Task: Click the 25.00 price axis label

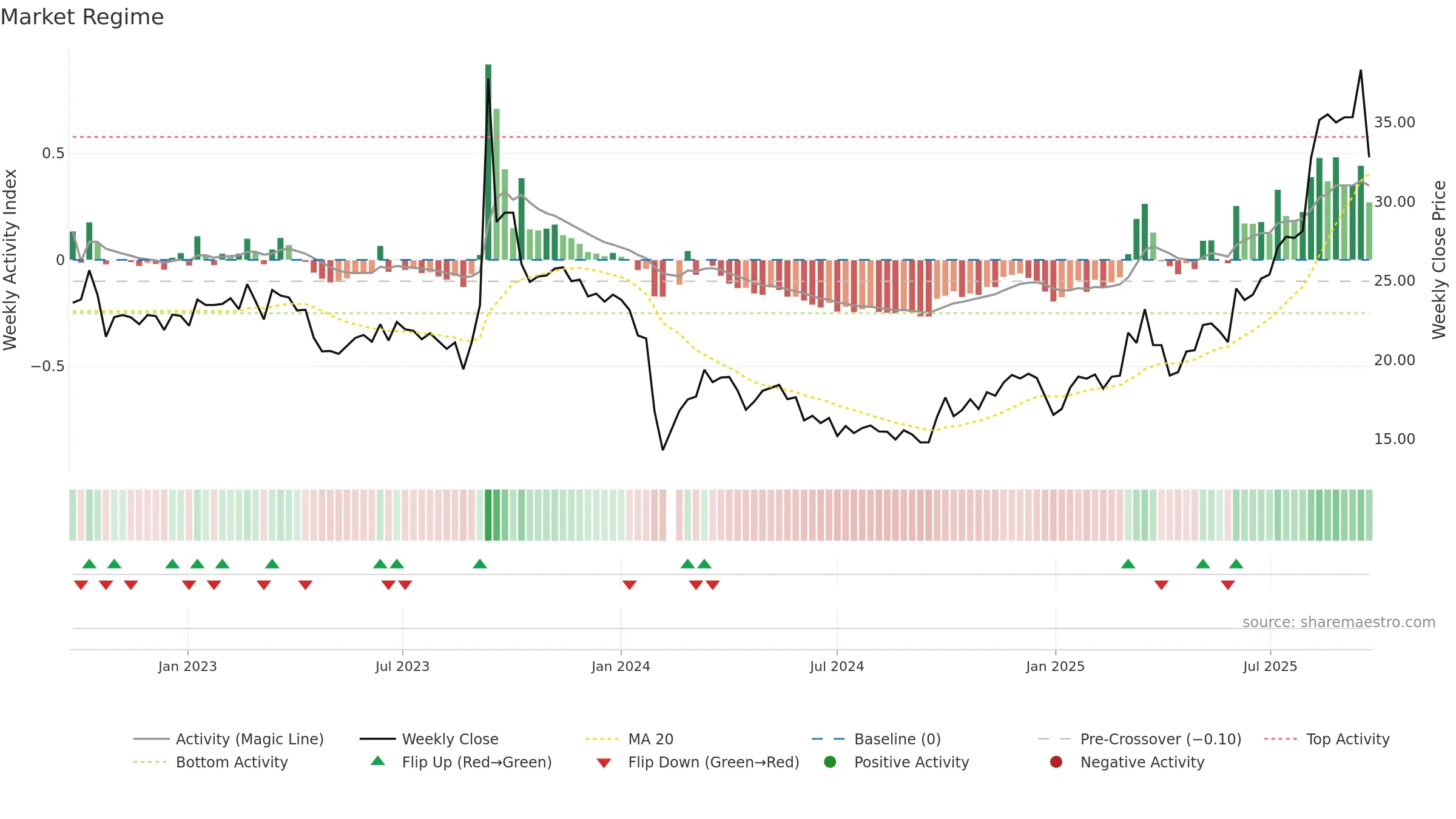Action: click(1394, 280)
